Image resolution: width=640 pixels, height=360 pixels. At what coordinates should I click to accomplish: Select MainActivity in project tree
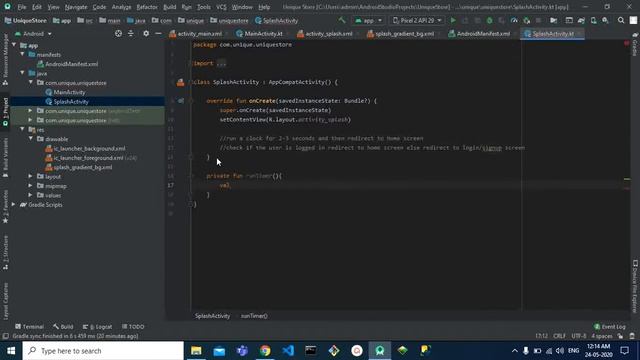[69, 92]
